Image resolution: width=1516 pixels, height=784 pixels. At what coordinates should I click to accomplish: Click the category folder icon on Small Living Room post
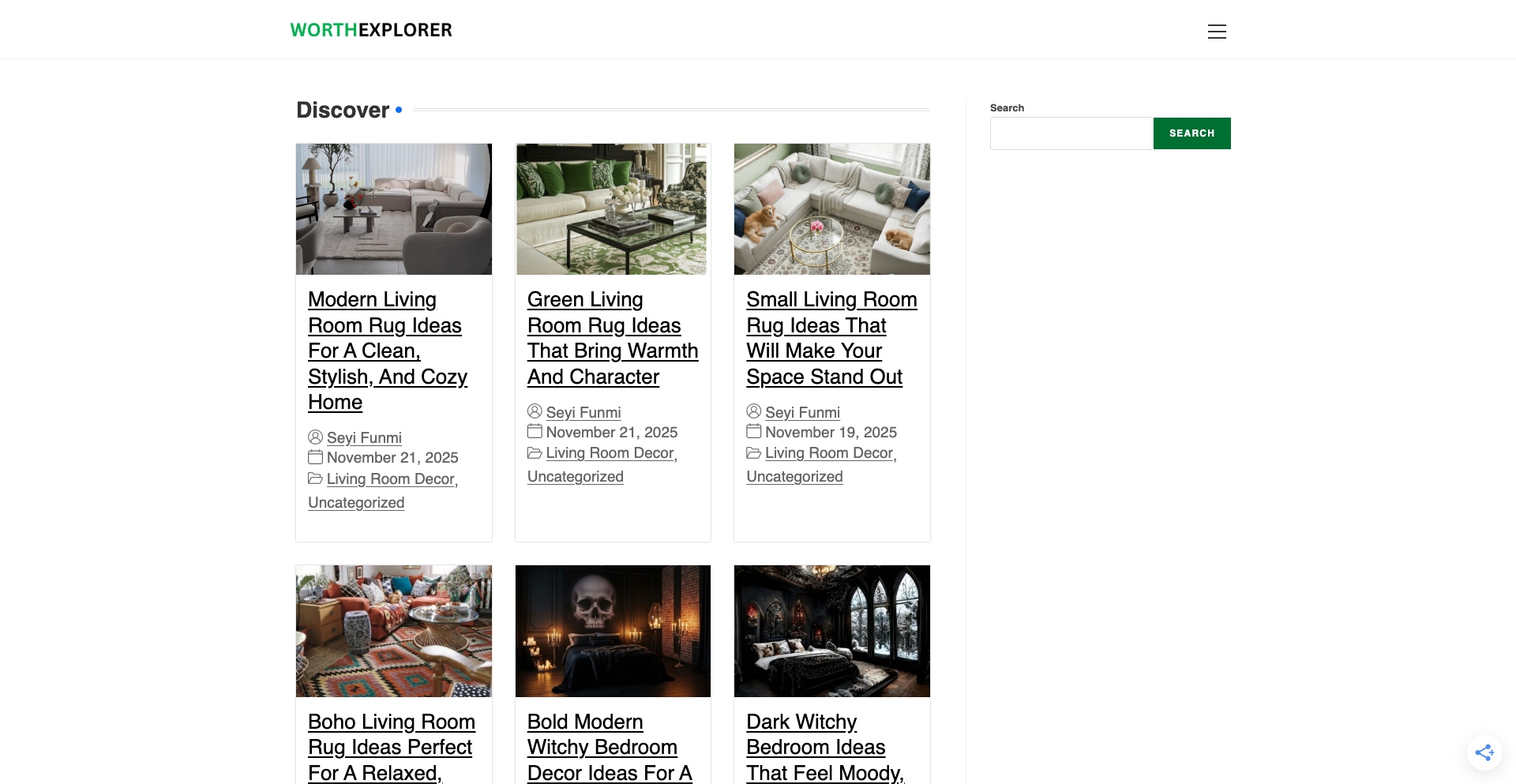click(x=754, y=452)
